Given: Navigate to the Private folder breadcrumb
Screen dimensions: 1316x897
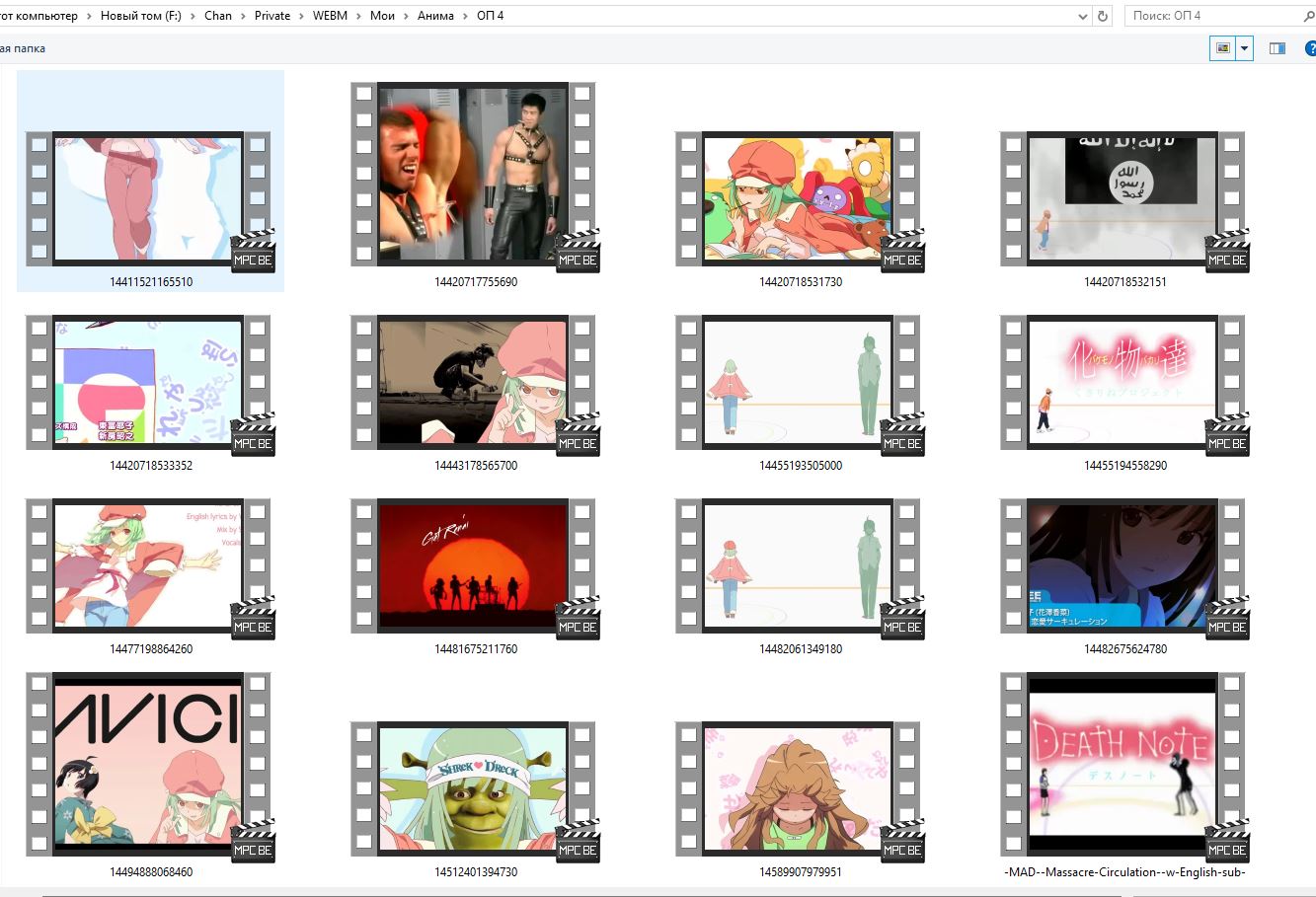Looking at the screenshot, I should [x=272, y=16].
